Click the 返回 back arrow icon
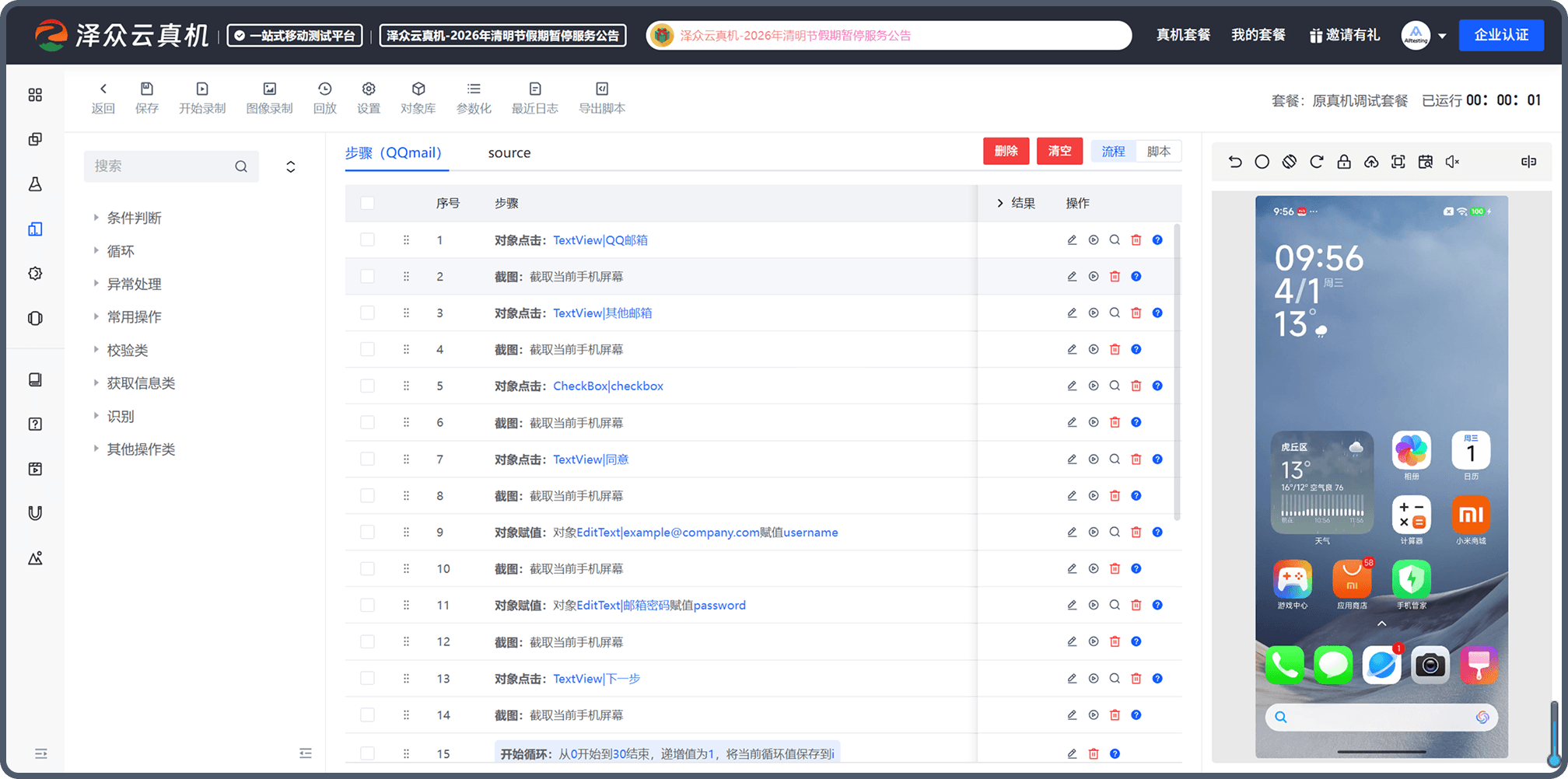 pos(103,89)
